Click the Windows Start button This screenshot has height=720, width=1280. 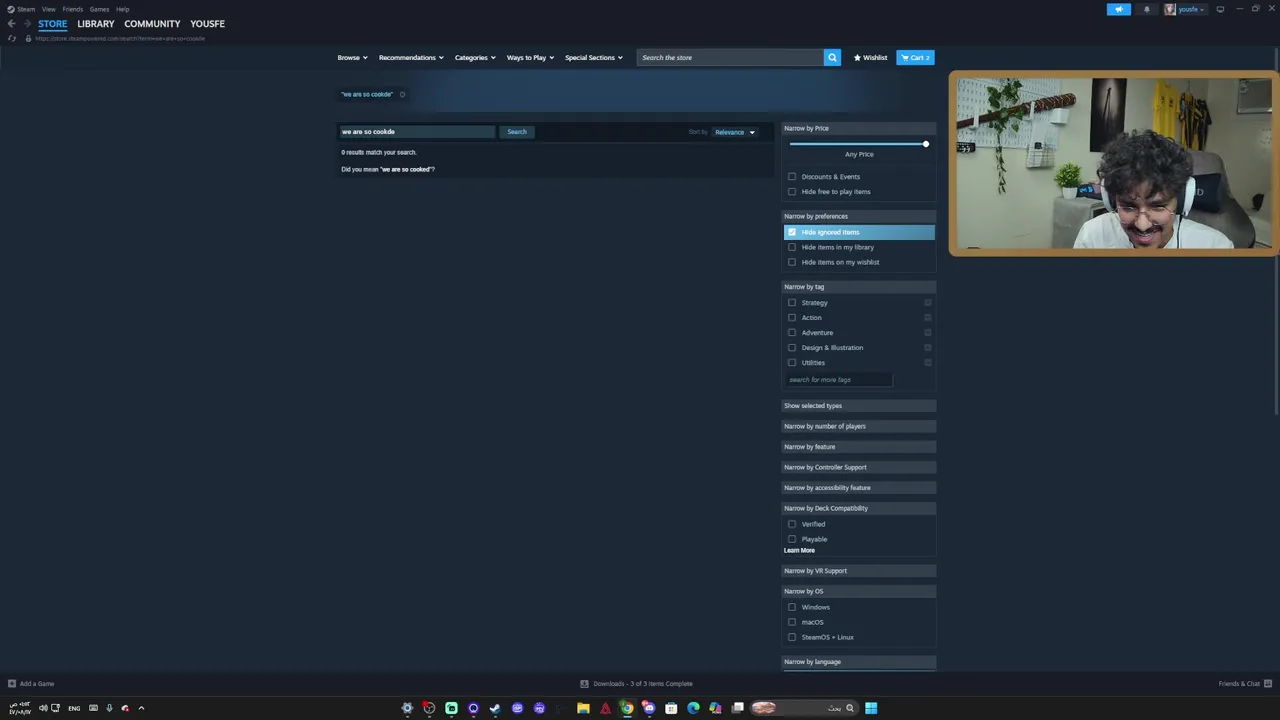tap(871, 708)
